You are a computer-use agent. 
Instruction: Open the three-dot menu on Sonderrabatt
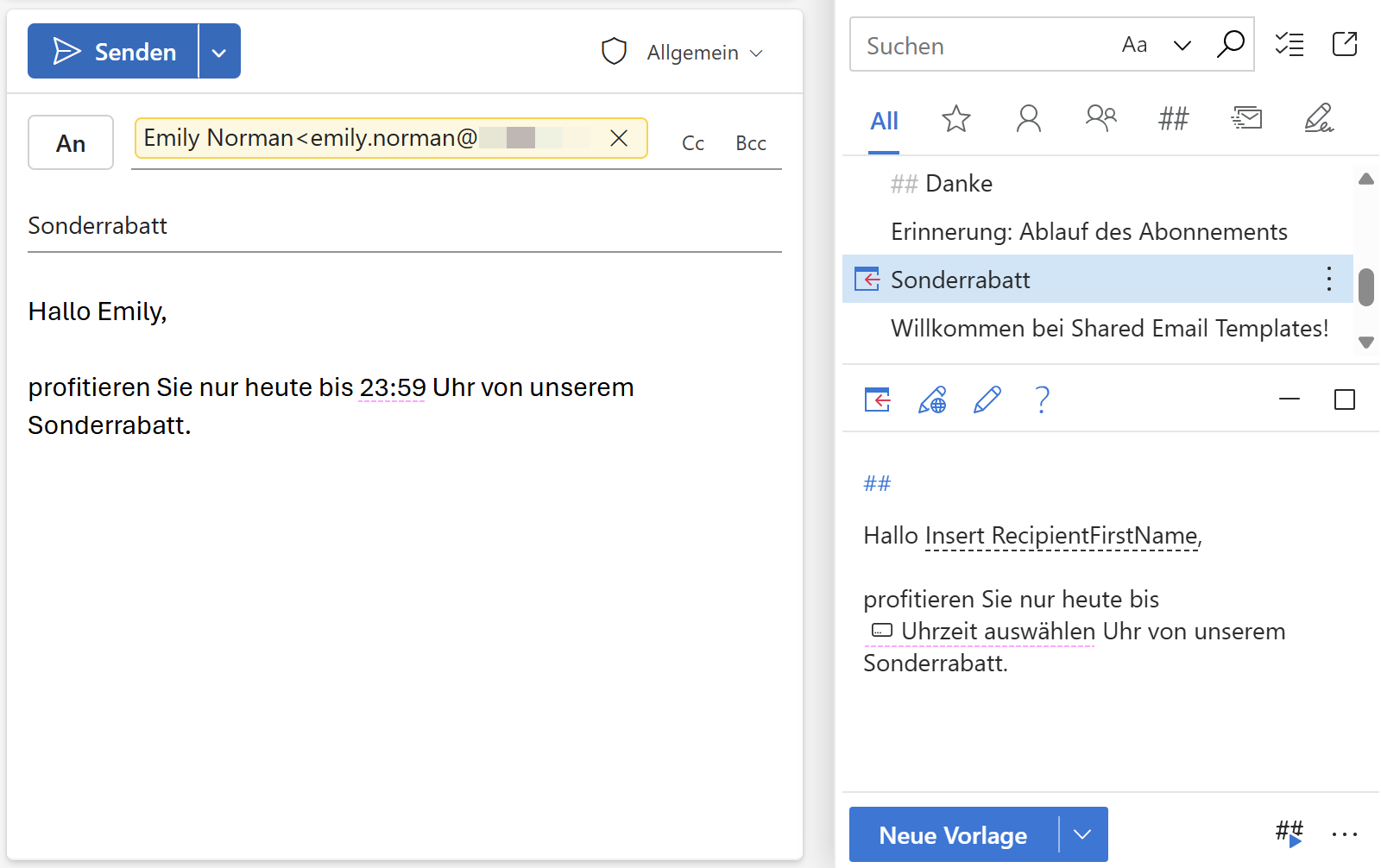[1328, 279]
